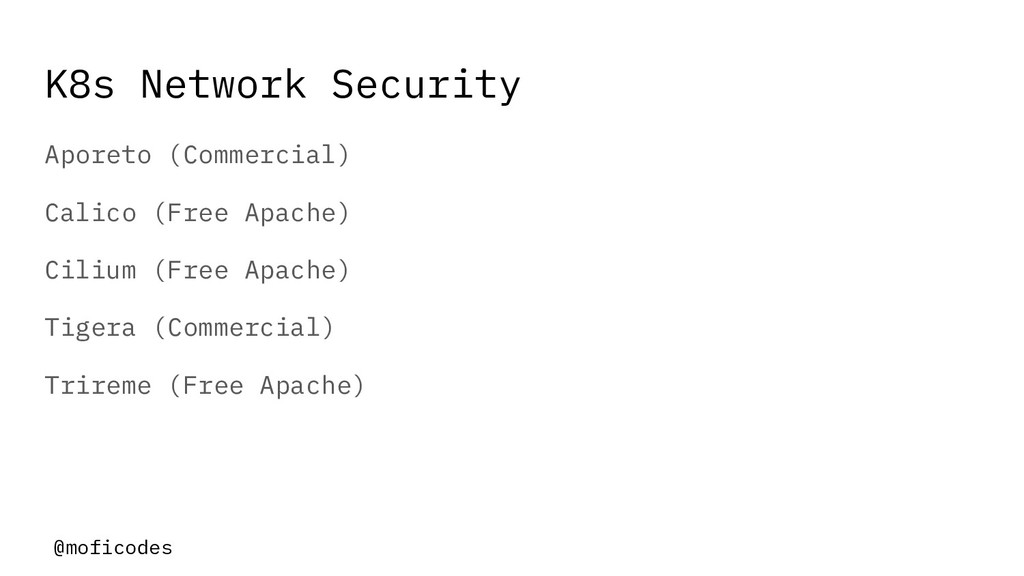Viewport: 1024px width, 576px height.
Task: Click (Commercial) label next to Tigera
Action: point(244,328)
